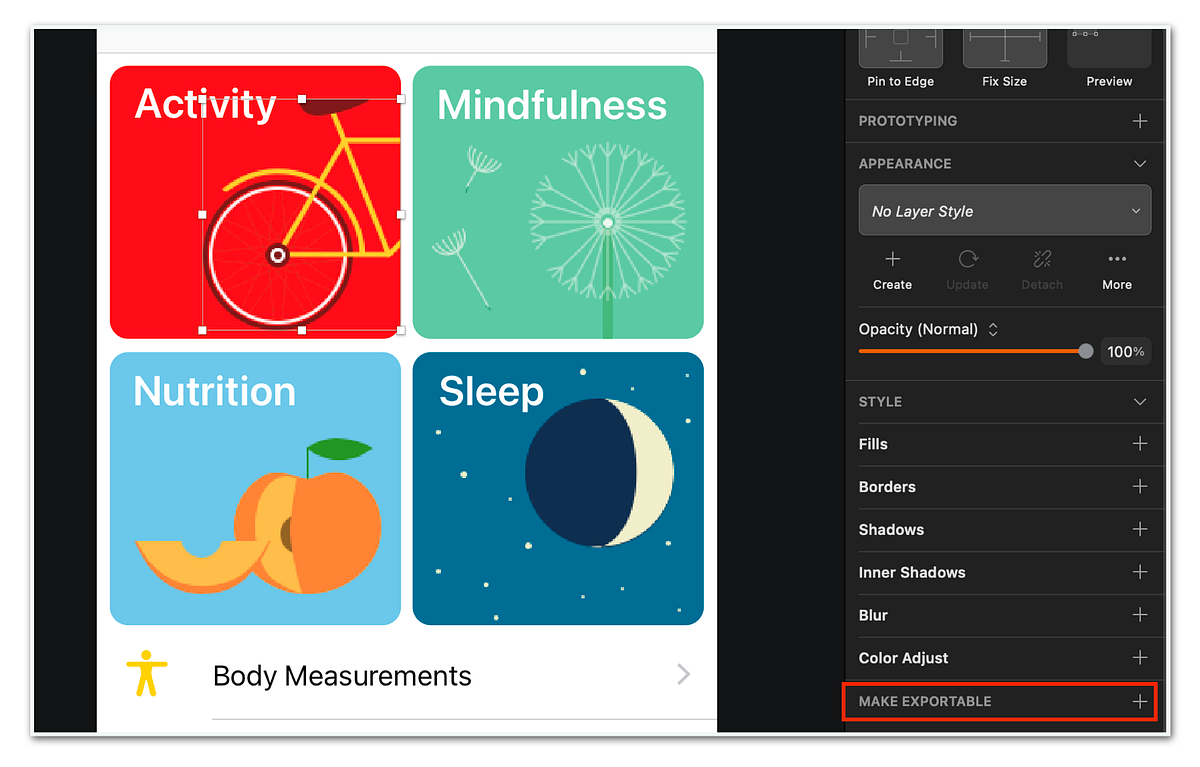Open the Opacity blend mode stepper
This screenshot has width=1200, height=767.
[992, 329]
